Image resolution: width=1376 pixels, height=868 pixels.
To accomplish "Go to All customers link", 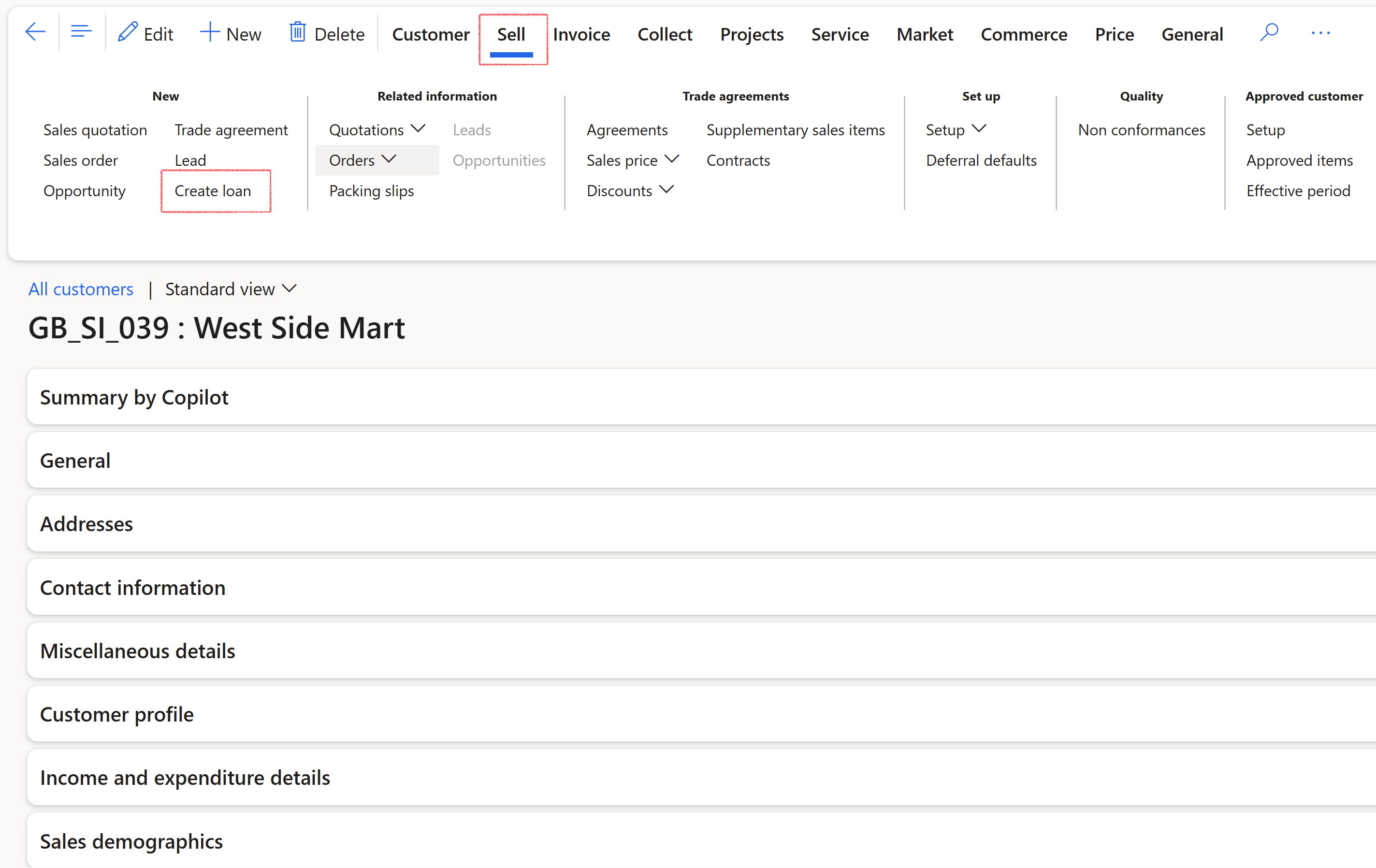I will pos(81,289).
